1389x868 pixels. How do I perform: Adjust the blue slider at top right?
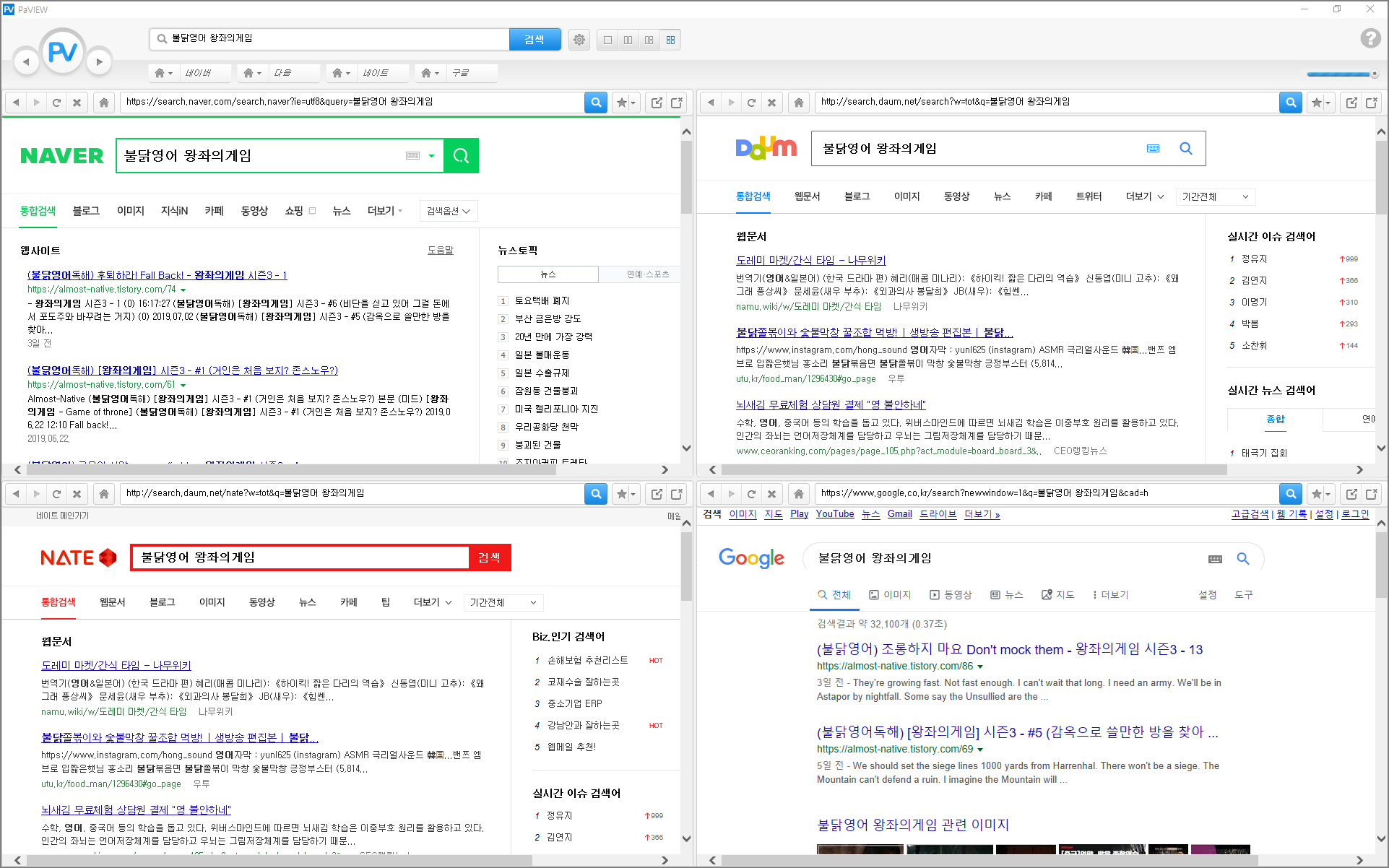[1342, 74]
